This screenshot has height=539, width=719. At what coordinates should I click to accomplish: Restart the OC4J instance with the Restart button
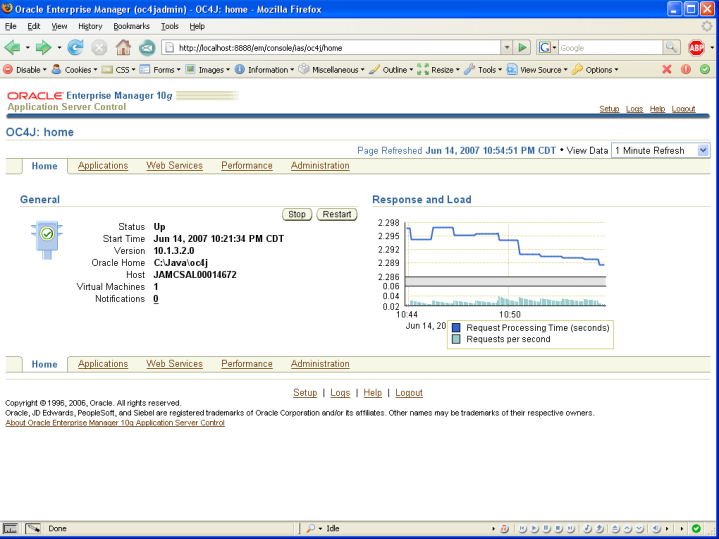[337, 214]
